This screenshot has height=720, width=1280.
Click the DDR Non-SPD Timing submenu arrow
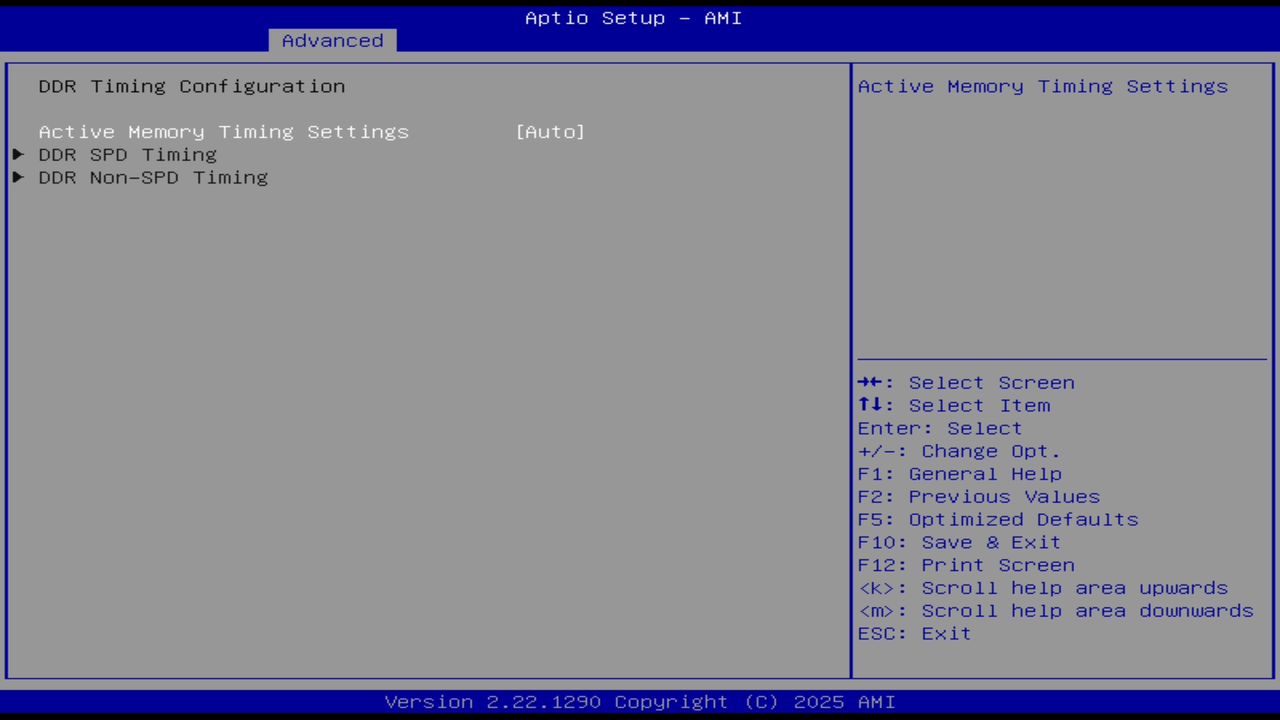click(x=18, y=177)
